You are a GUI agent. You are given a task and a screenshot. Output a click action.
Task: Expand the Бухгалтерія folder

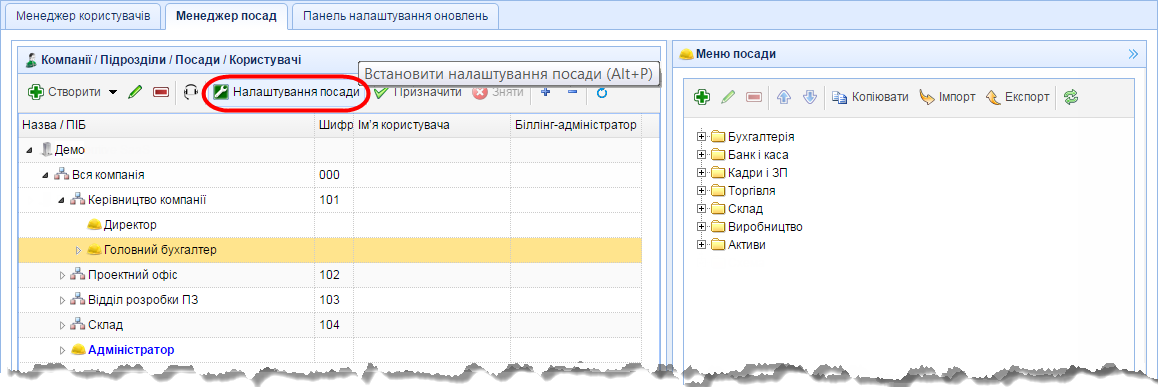[x=702, y=137]
